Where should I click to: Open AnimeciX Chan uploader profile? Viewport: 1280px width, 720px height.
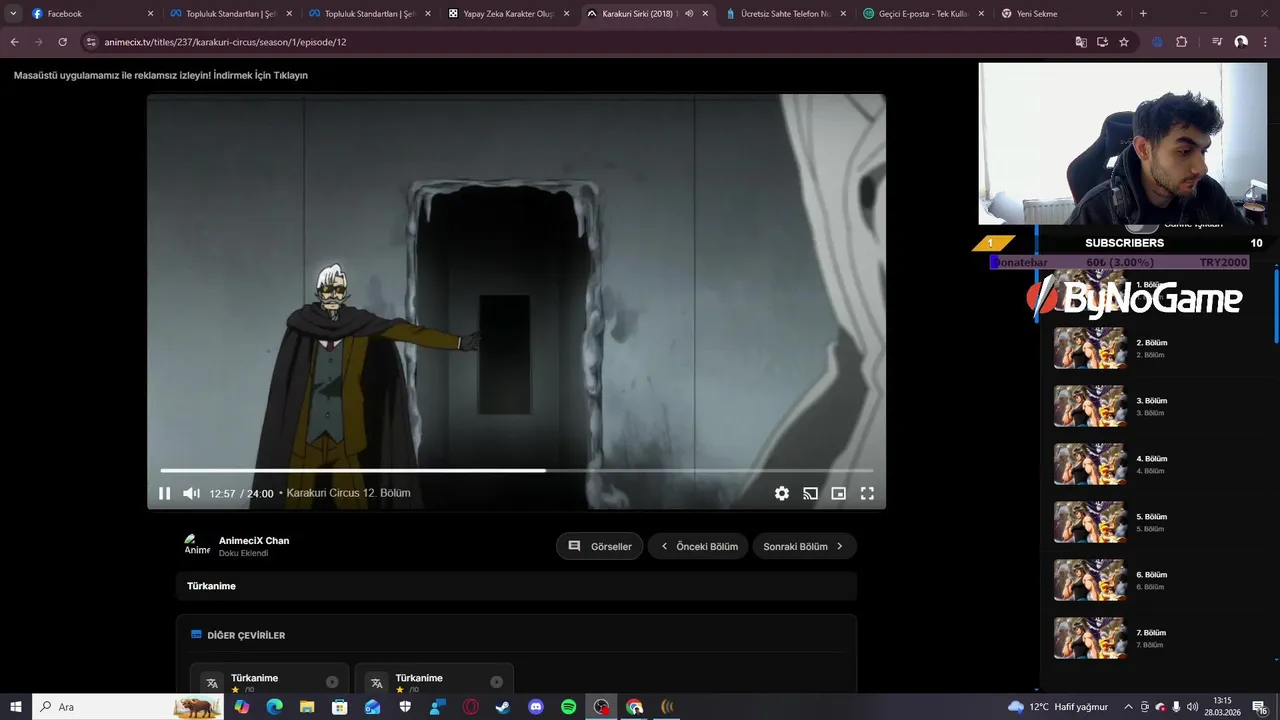click(x=254, y=540)
